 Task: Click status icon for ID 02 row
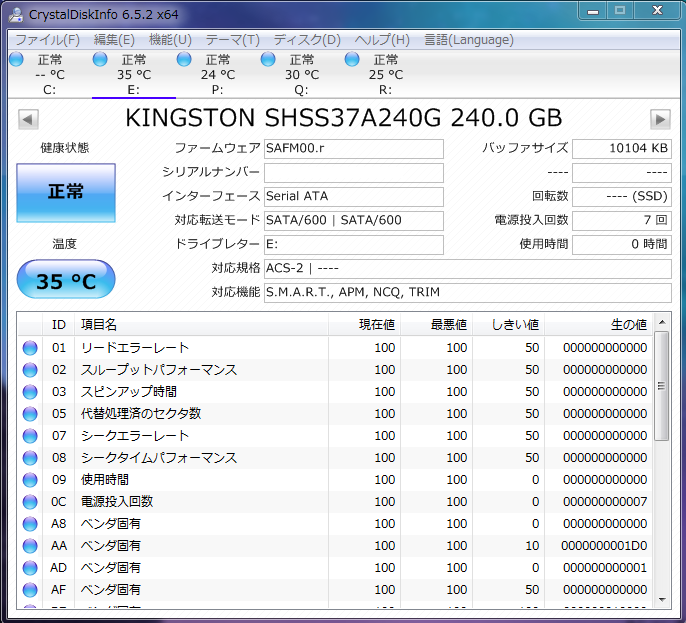click(30, 370)
